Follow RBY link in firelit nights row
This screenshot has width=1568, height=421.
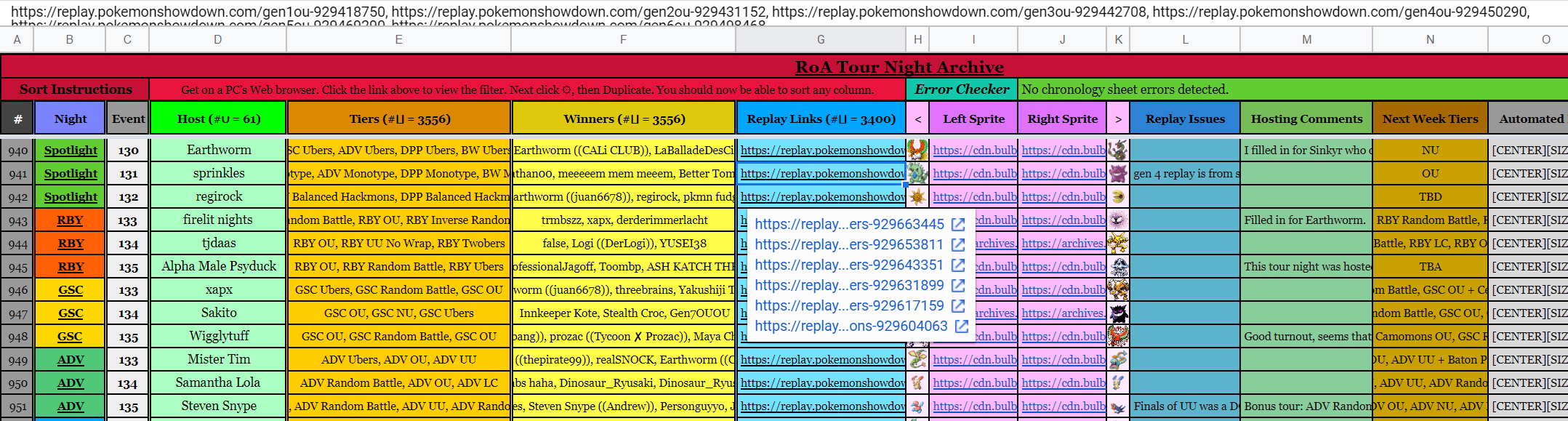click(71, 220)
